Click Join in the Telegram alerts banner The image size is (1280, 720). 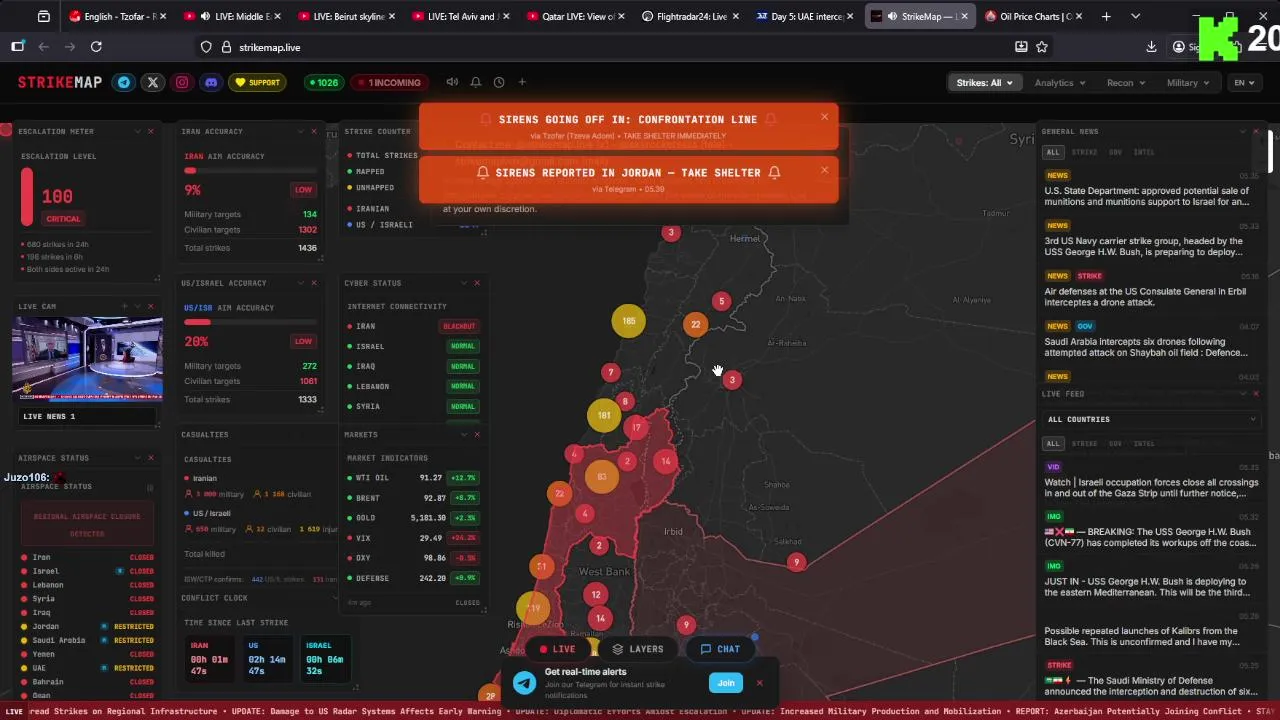[726, 683]
